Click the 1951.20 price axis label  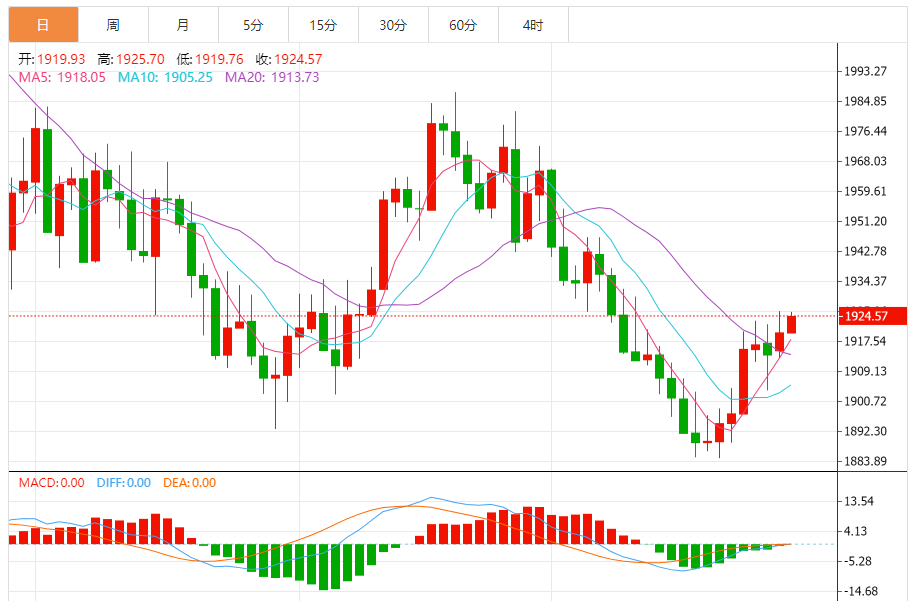click(865, 221)
